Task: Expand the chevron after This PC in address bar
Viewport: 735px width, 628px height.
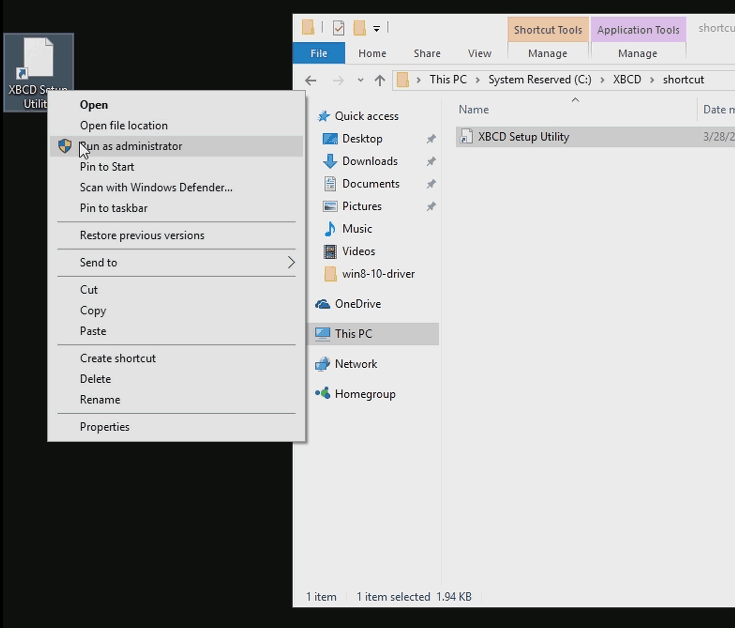Action: [x=478, y=80]
